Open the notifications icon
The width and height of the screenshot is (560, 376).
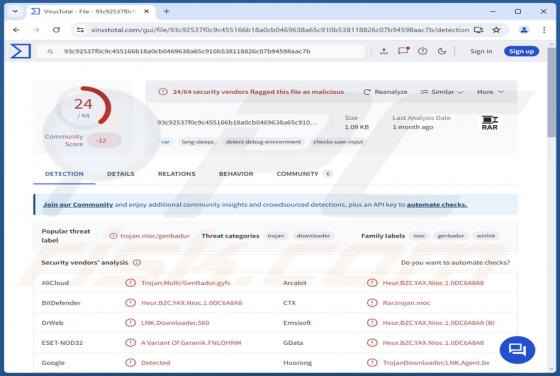point(403,51)
